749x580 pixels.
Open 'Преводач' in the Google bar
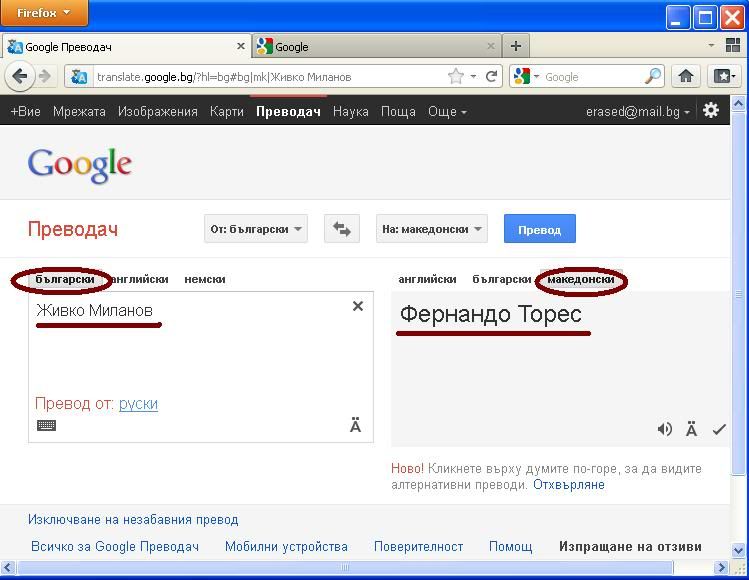coord(288,111)
